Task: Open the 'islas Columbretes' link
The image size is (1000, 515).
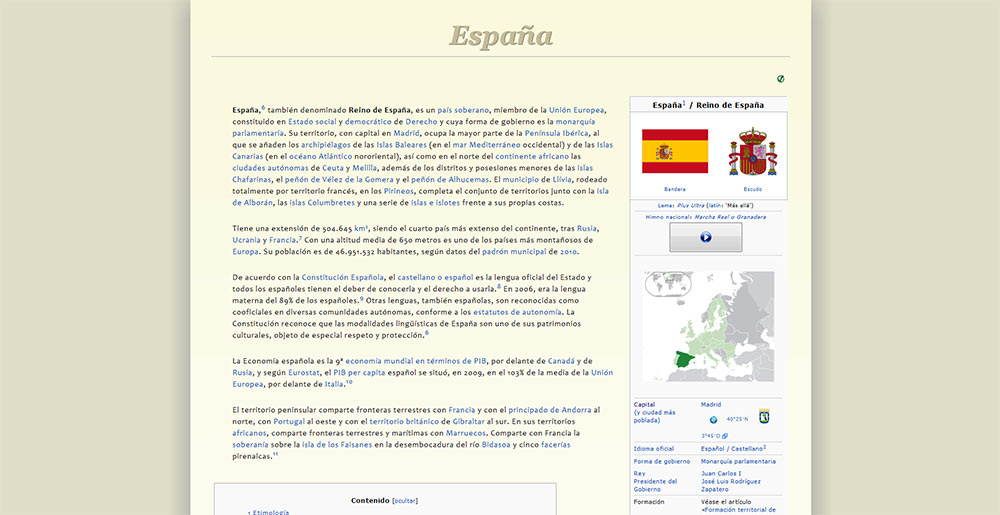Action: tap(322, 203)
